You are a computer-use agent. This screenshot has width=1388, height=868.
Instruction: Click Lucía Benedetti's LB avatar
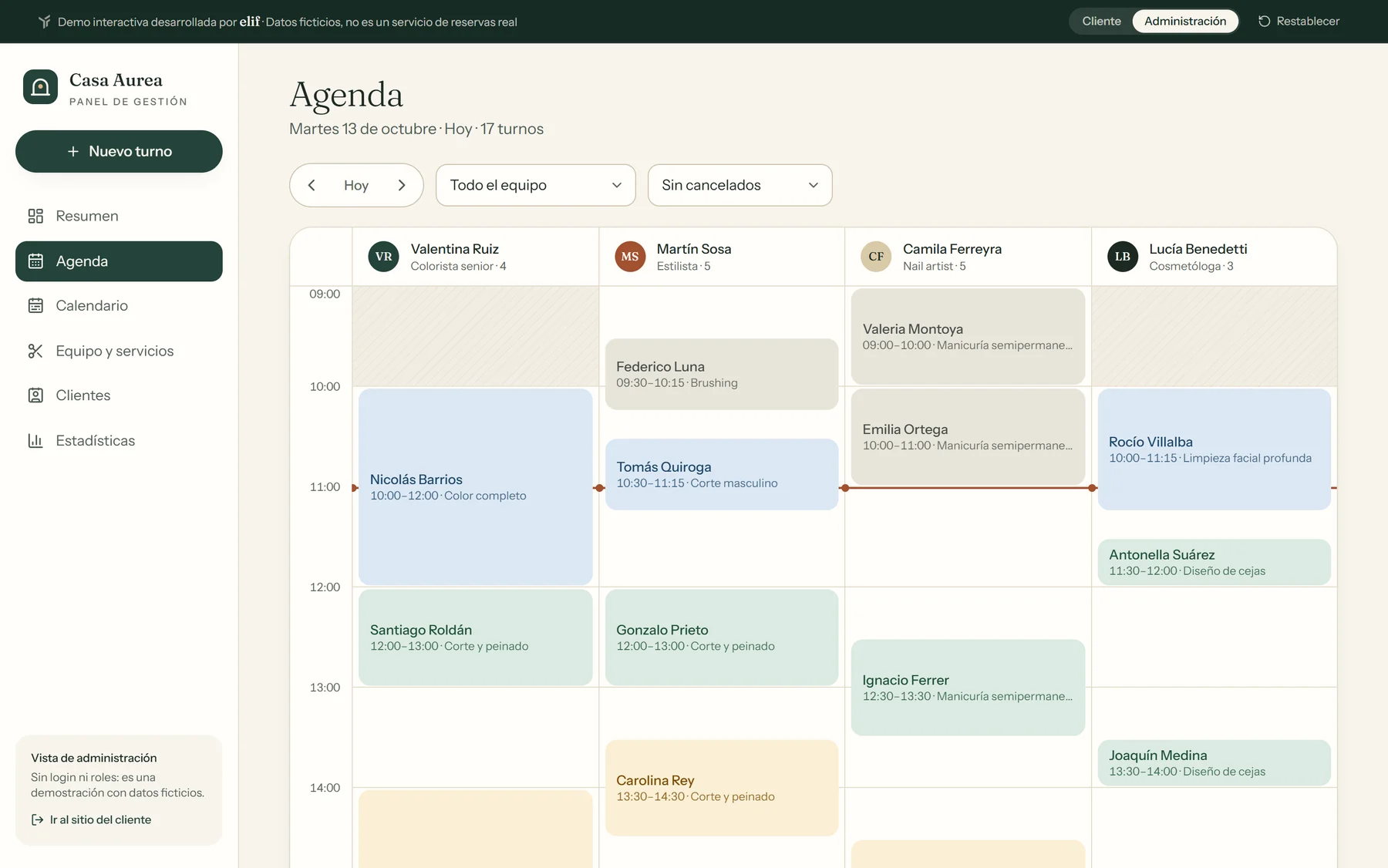pos(1123,257)
